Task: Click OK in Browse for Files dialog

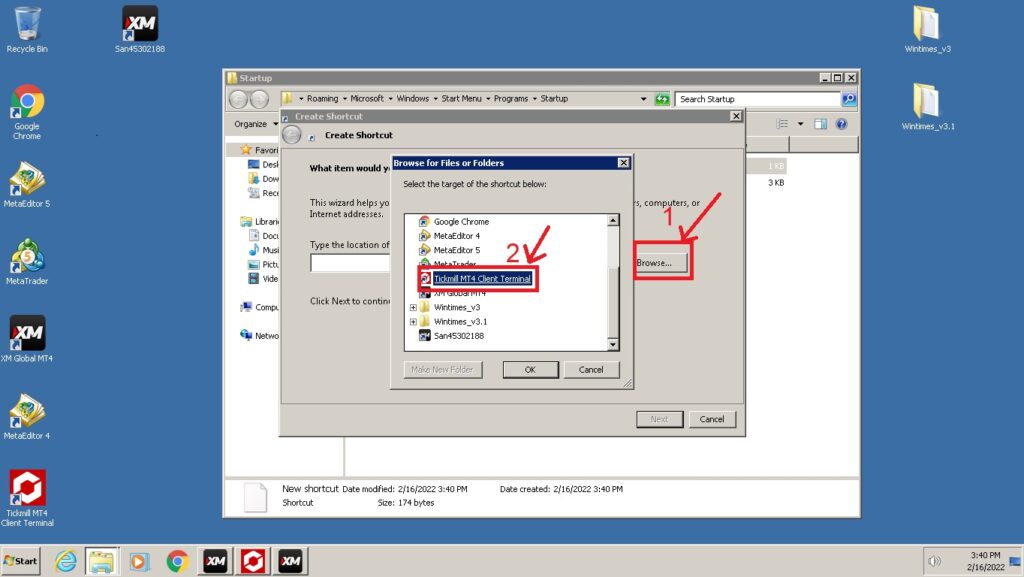Action: [x=530, y=369]
